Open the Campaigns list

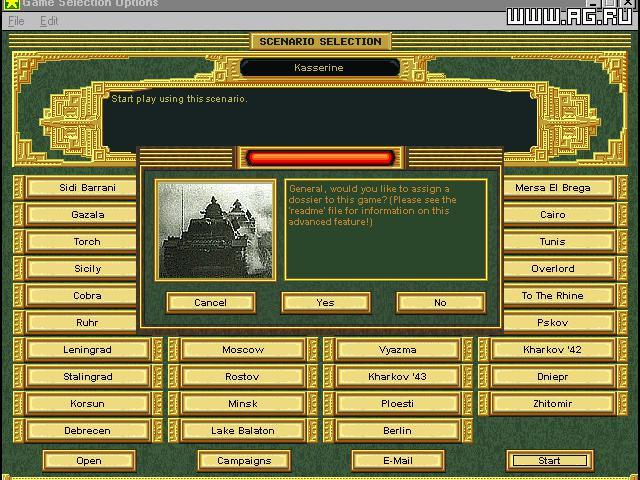[x=244, y=461]
